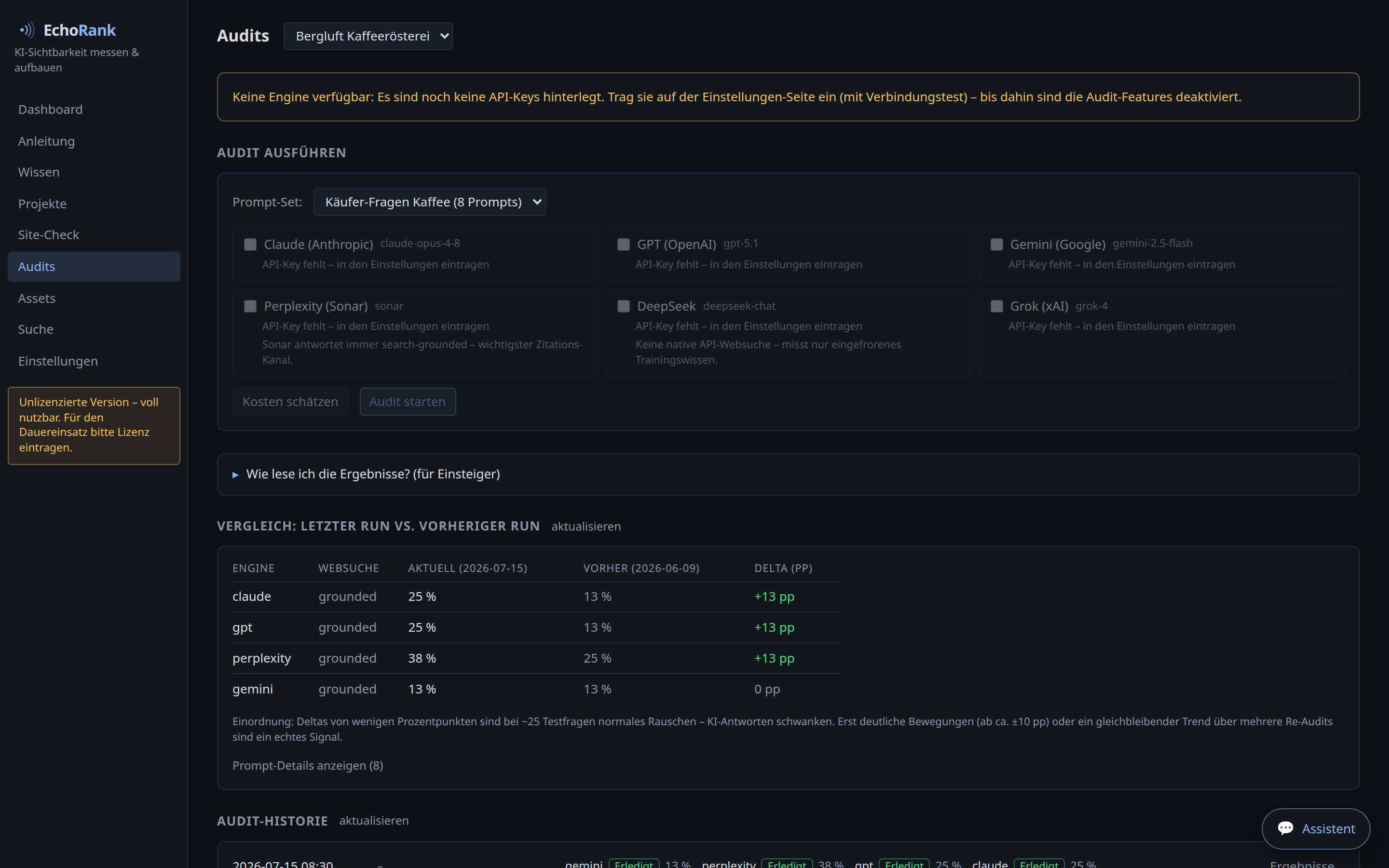Click the 38 % value for perplexity

click(422, 658)
